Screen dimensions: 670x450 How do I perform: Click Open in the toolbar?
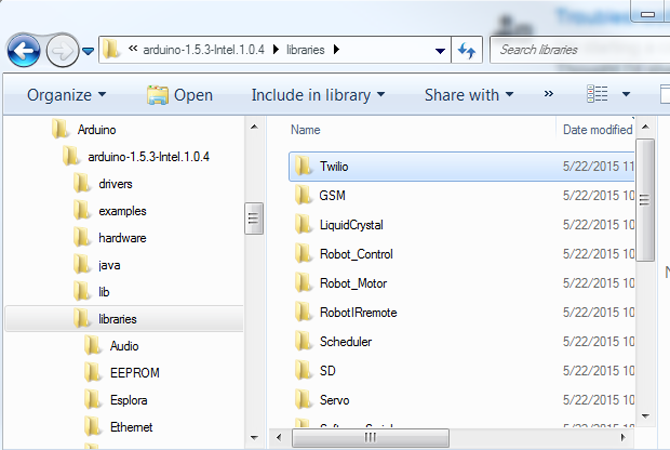tap(179, 95)
